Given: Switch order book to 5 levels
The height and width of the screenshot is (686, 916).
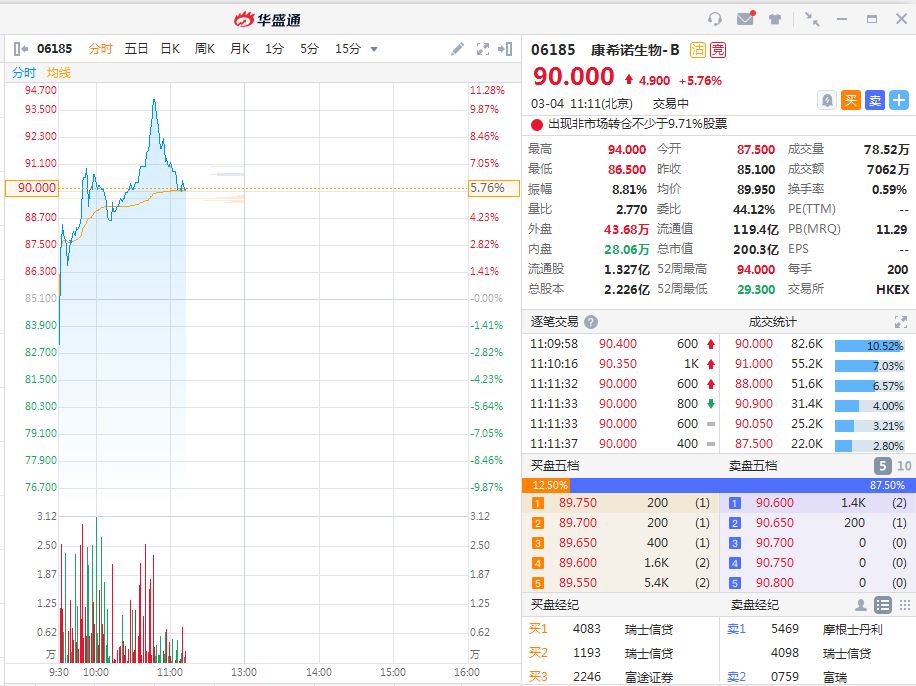Looking at the screenshot, I should coord(883,466).
